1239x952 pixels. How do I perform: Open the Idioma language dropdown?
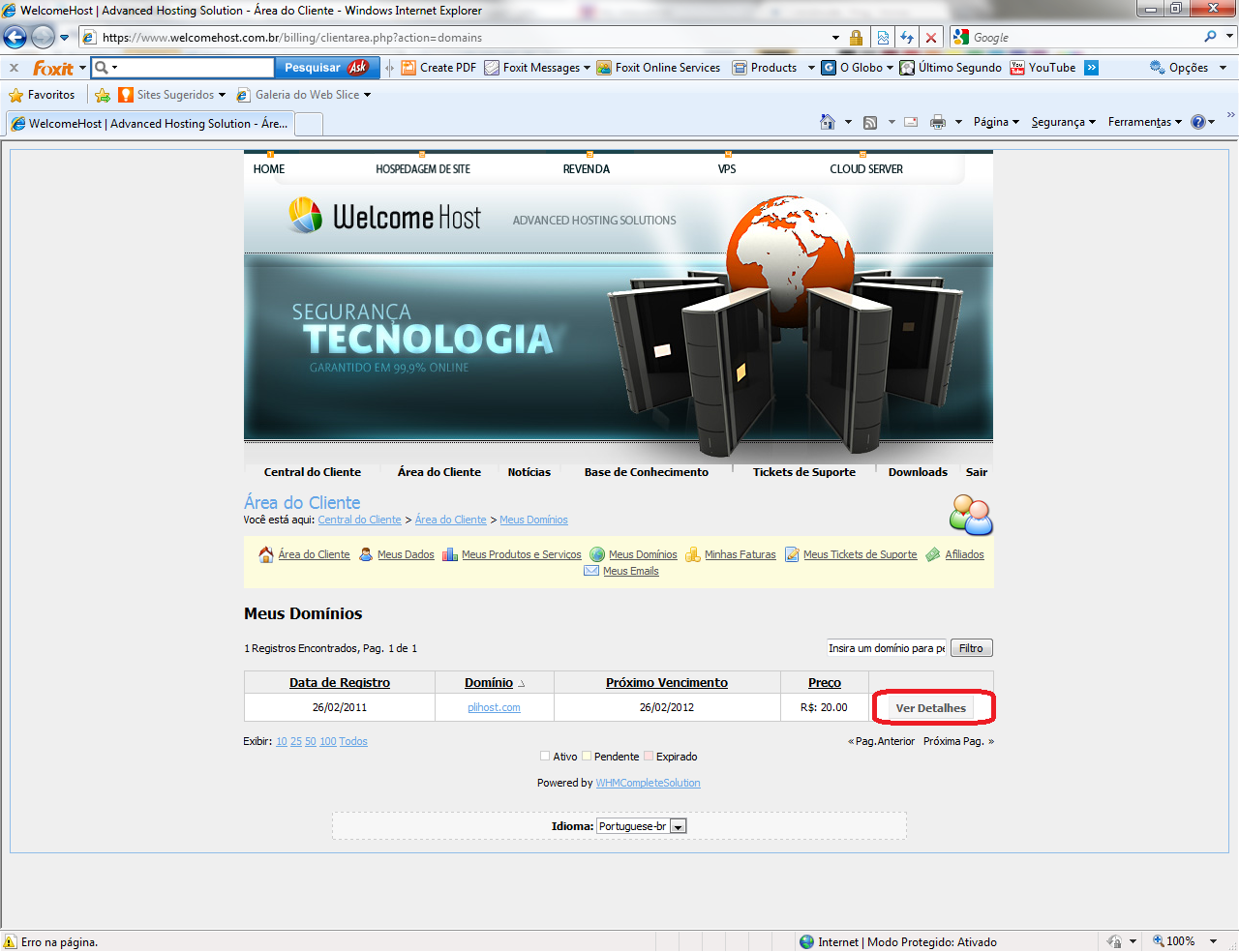pyautogui.click(x=679, y=826)
